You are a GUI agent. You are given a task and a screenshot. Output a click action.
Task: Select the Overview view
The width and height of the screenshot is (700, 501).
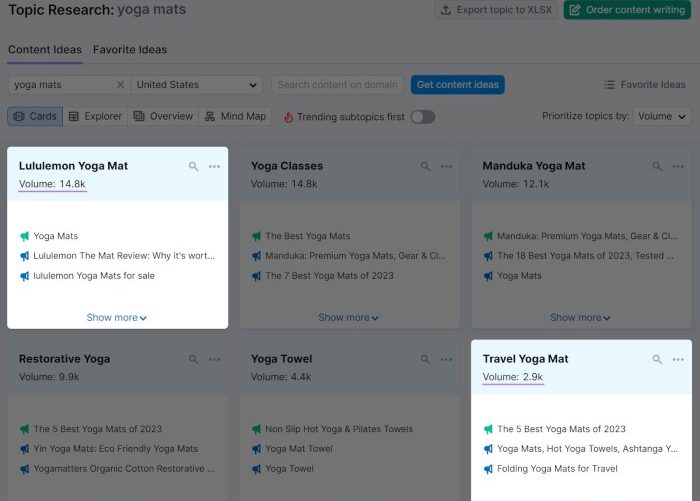(x=163, y=117)
